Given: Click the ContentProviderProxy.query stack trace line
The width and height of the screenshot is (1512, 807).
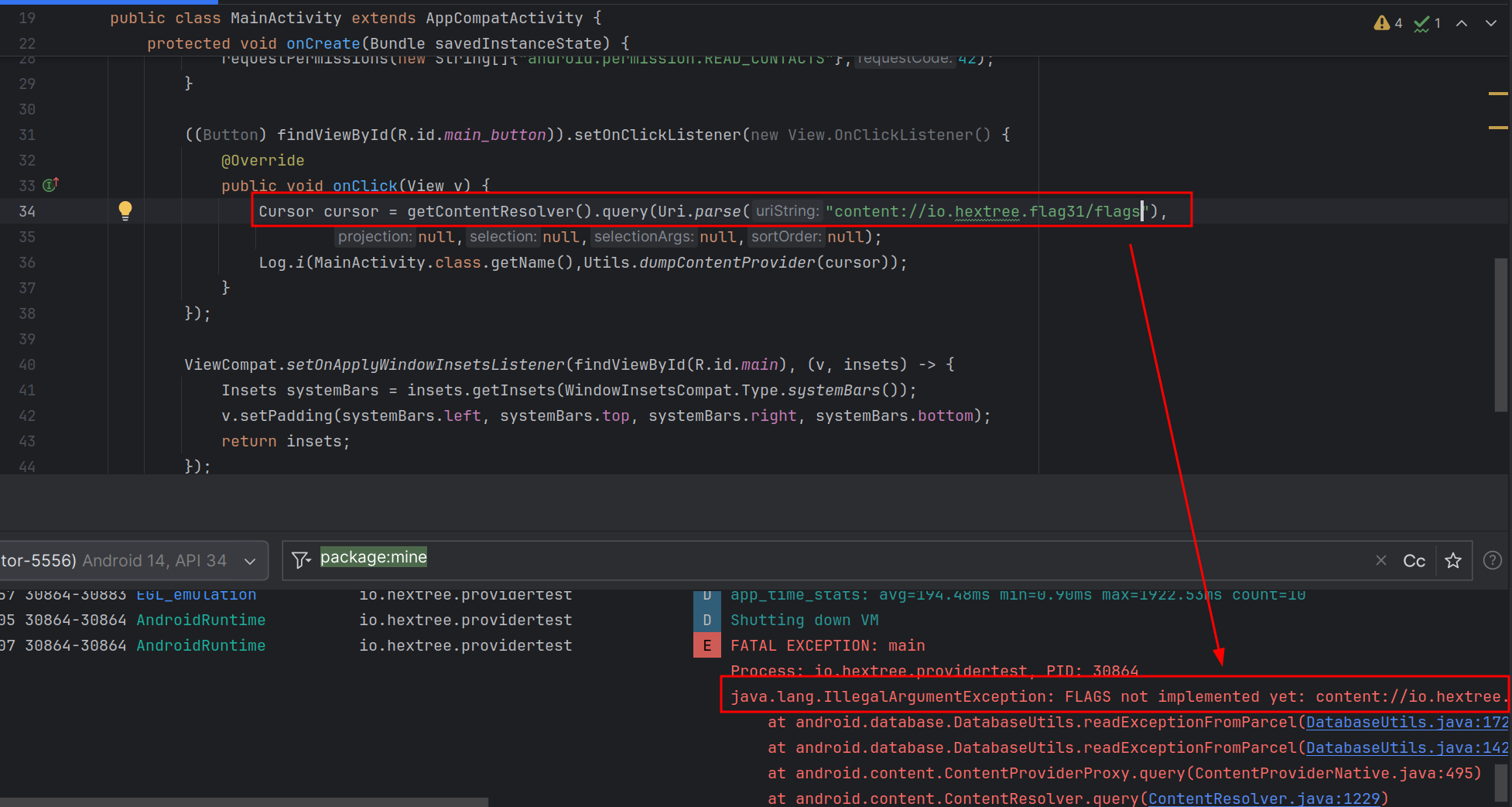Looking at the screenshot, I should 1124,773.
